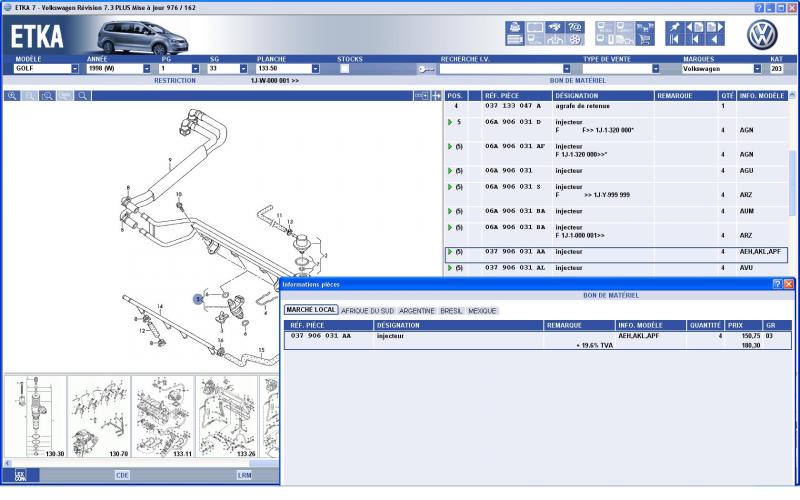
Task: Click the Volkswagen logo
Action: [762, 35]
